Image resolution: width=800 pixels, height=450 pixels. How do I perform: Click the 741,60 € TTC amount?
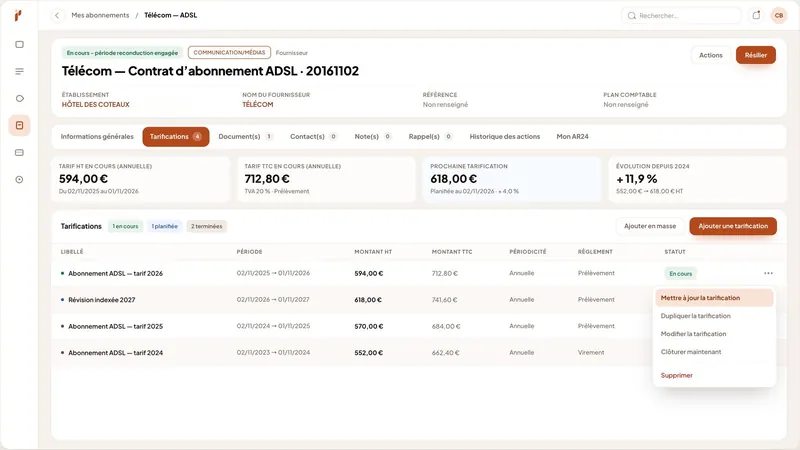[444, 300]
